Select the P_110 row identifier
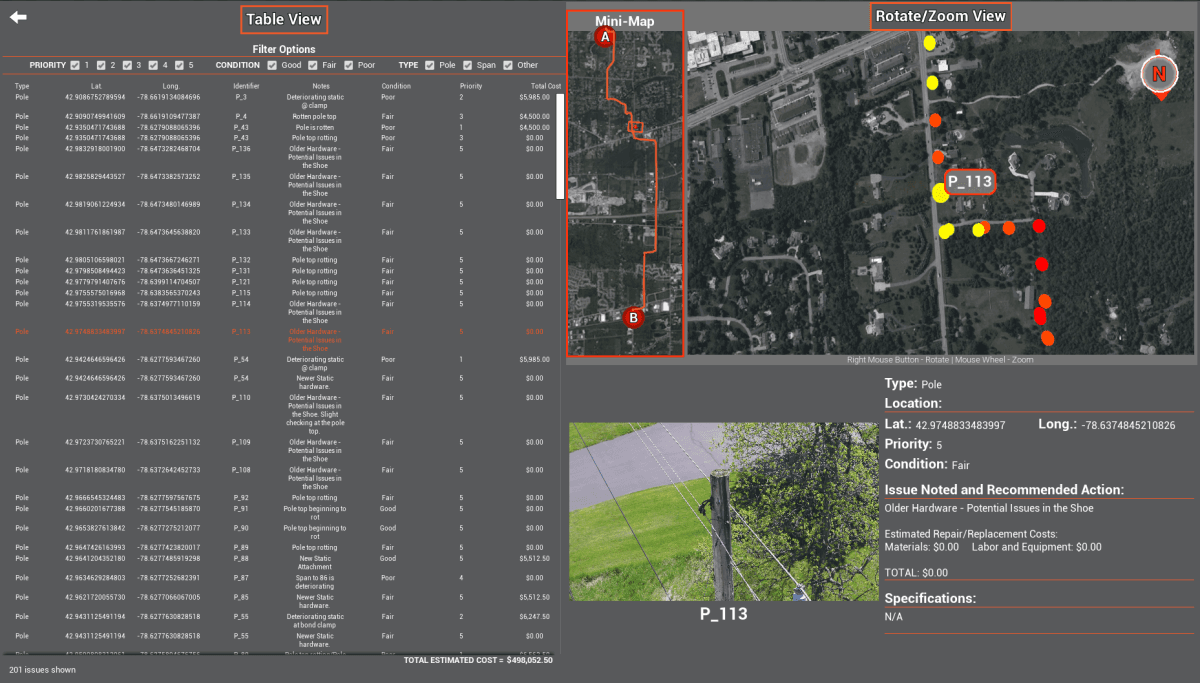The height and width of the screenshot is (683, 1200). point(241,398)
